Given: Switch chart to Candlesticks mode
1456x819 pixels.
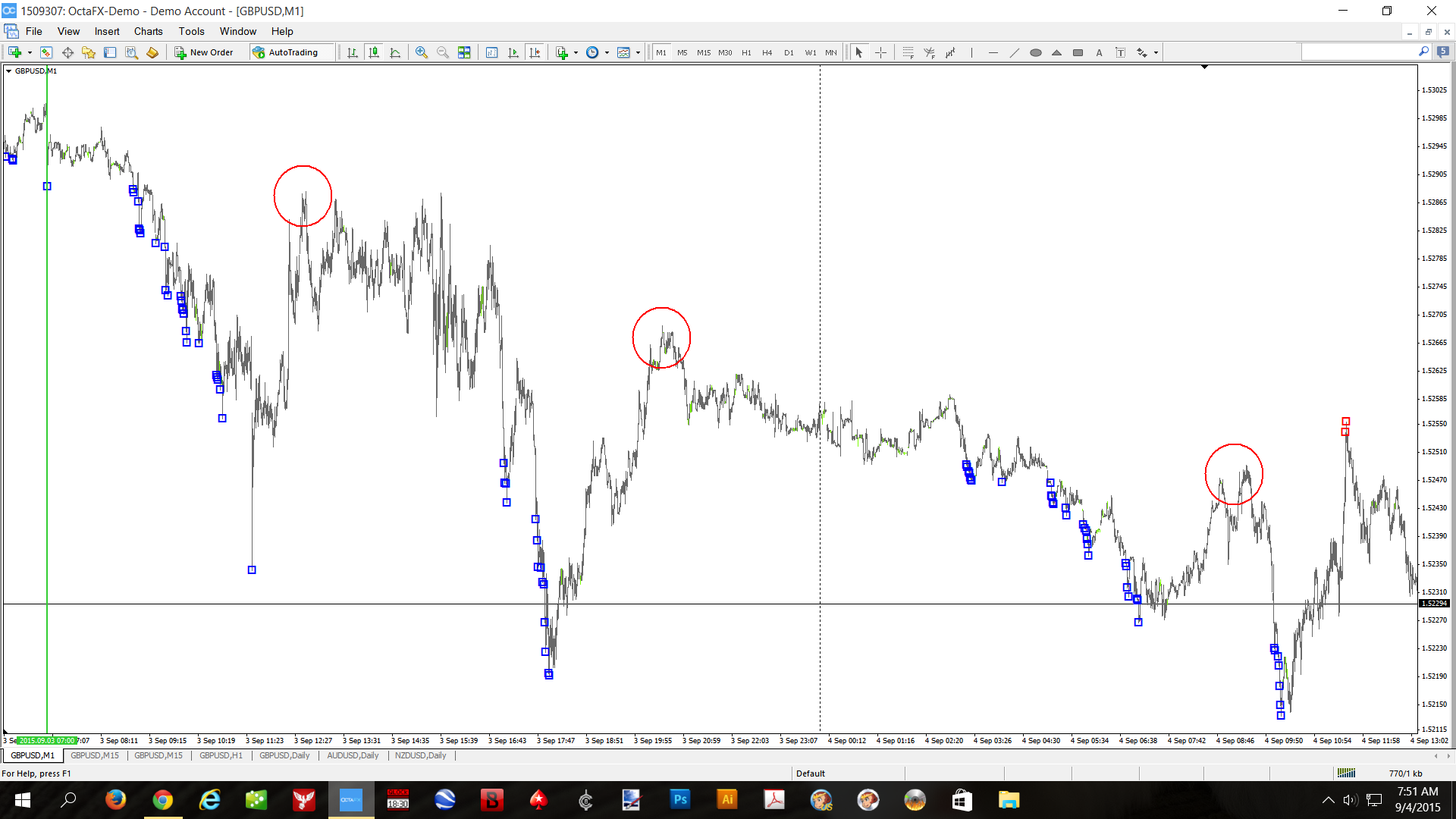Looking at the screenshot, I should (x=374, y=52).
